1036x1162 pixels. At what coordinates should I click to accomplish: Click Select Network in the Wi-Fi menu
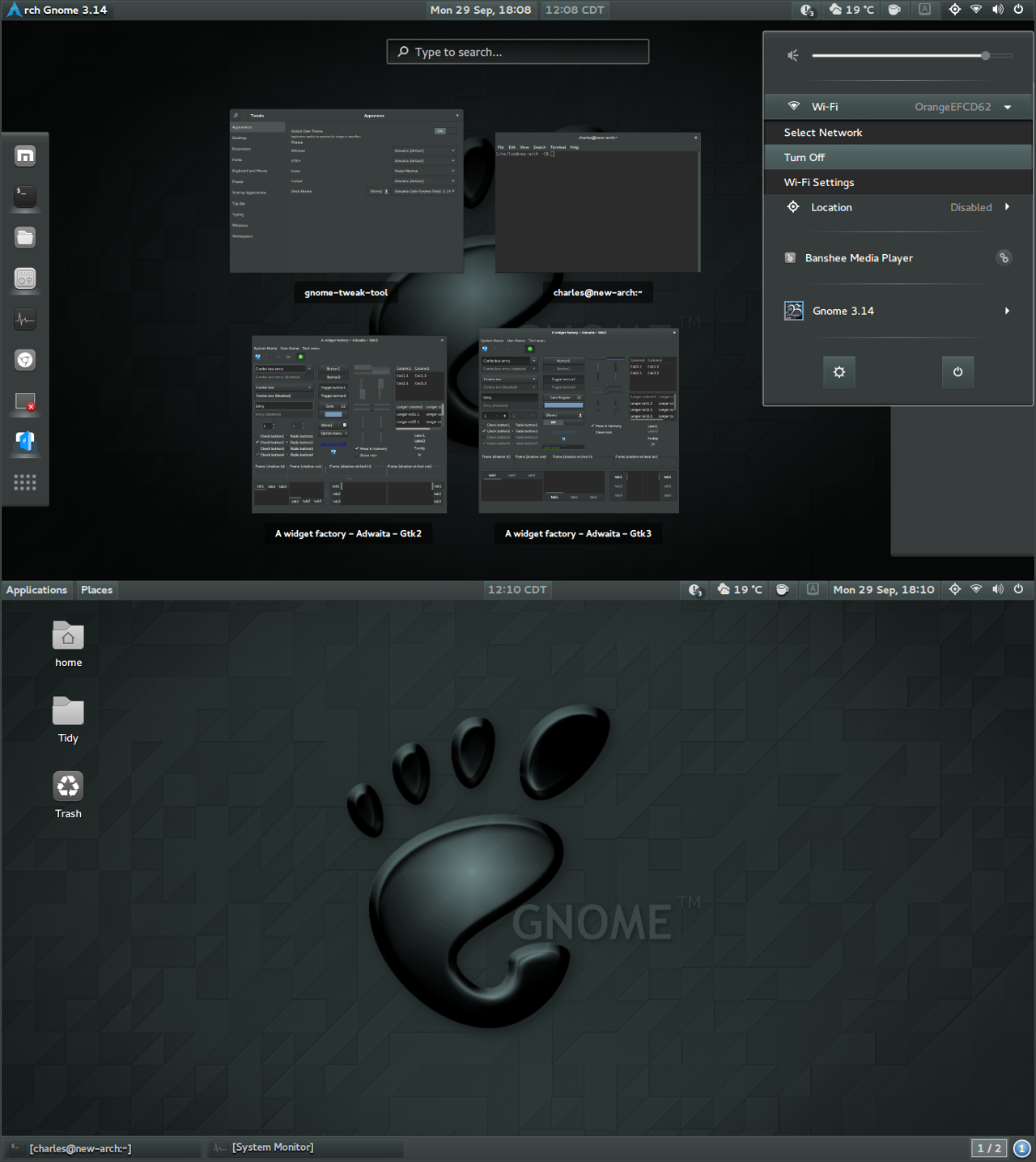point(822,132)
